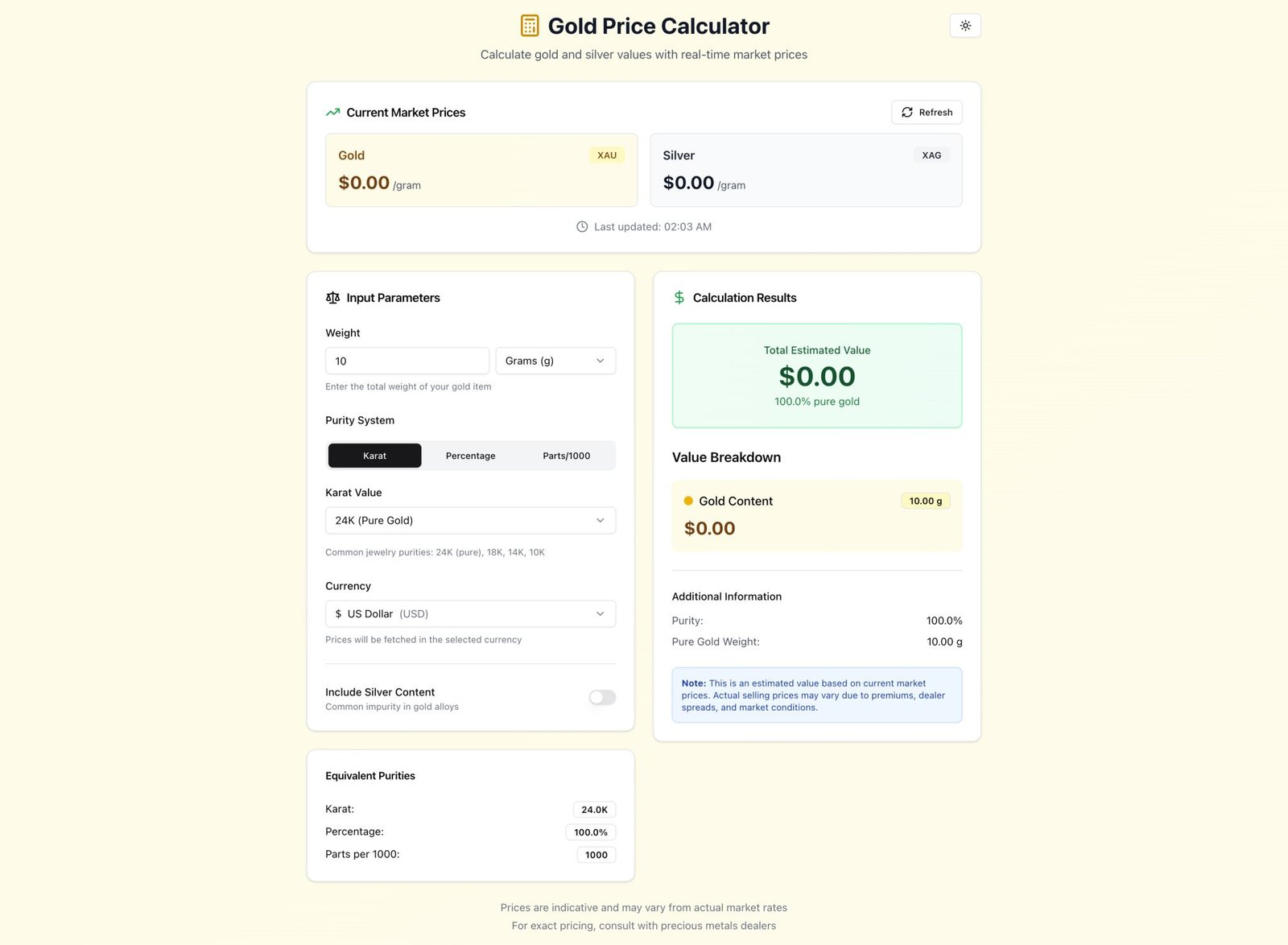Click the 10.00 g badge in Gold Content
The height and width of the screenshot is (945, 1288).
926,501
